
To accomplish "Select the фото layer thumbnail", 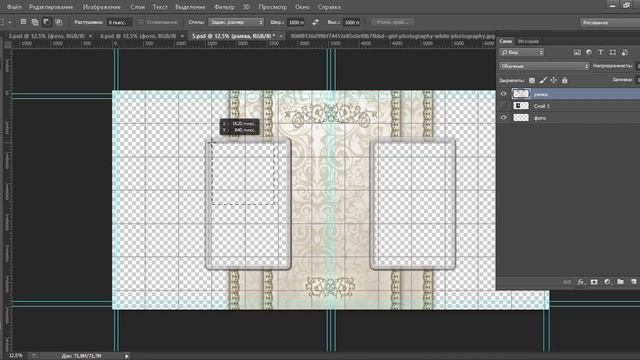I will point(521,118).
